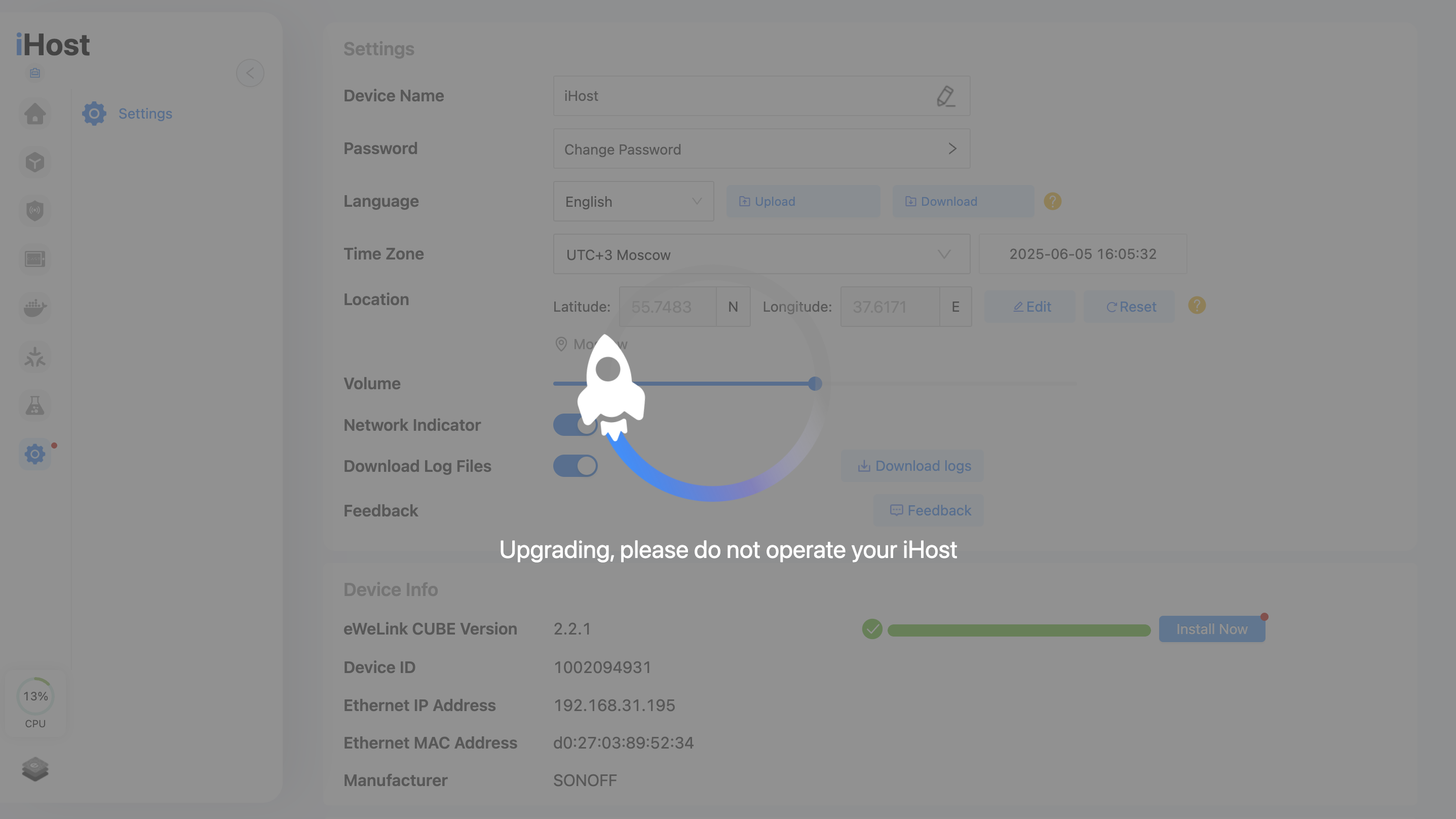Toggle the Network Indicator switch
Image resolution: width=1456 pixels, height=819 pixels.
576,425
